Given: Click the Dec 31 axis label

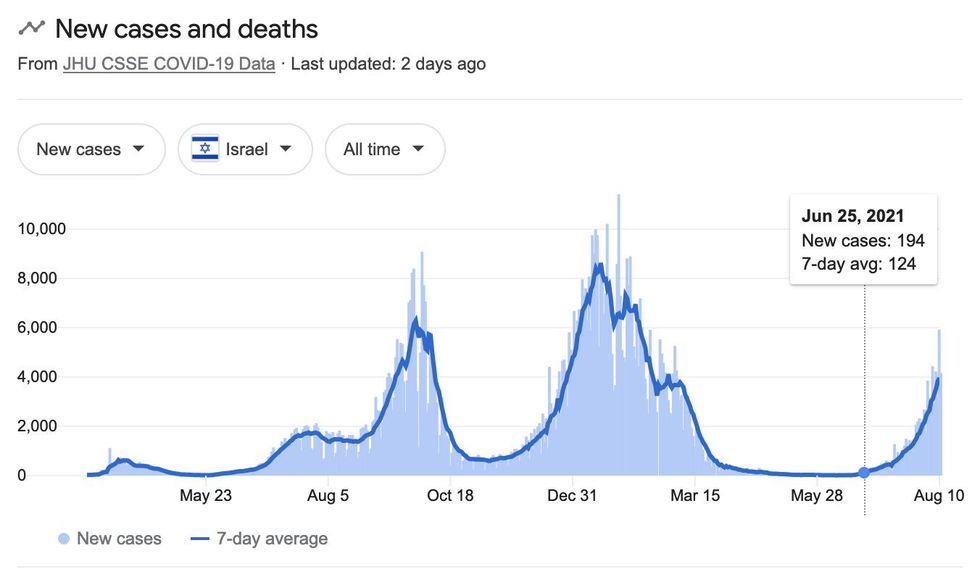Looking at the screenshot, I should [573, 496].
